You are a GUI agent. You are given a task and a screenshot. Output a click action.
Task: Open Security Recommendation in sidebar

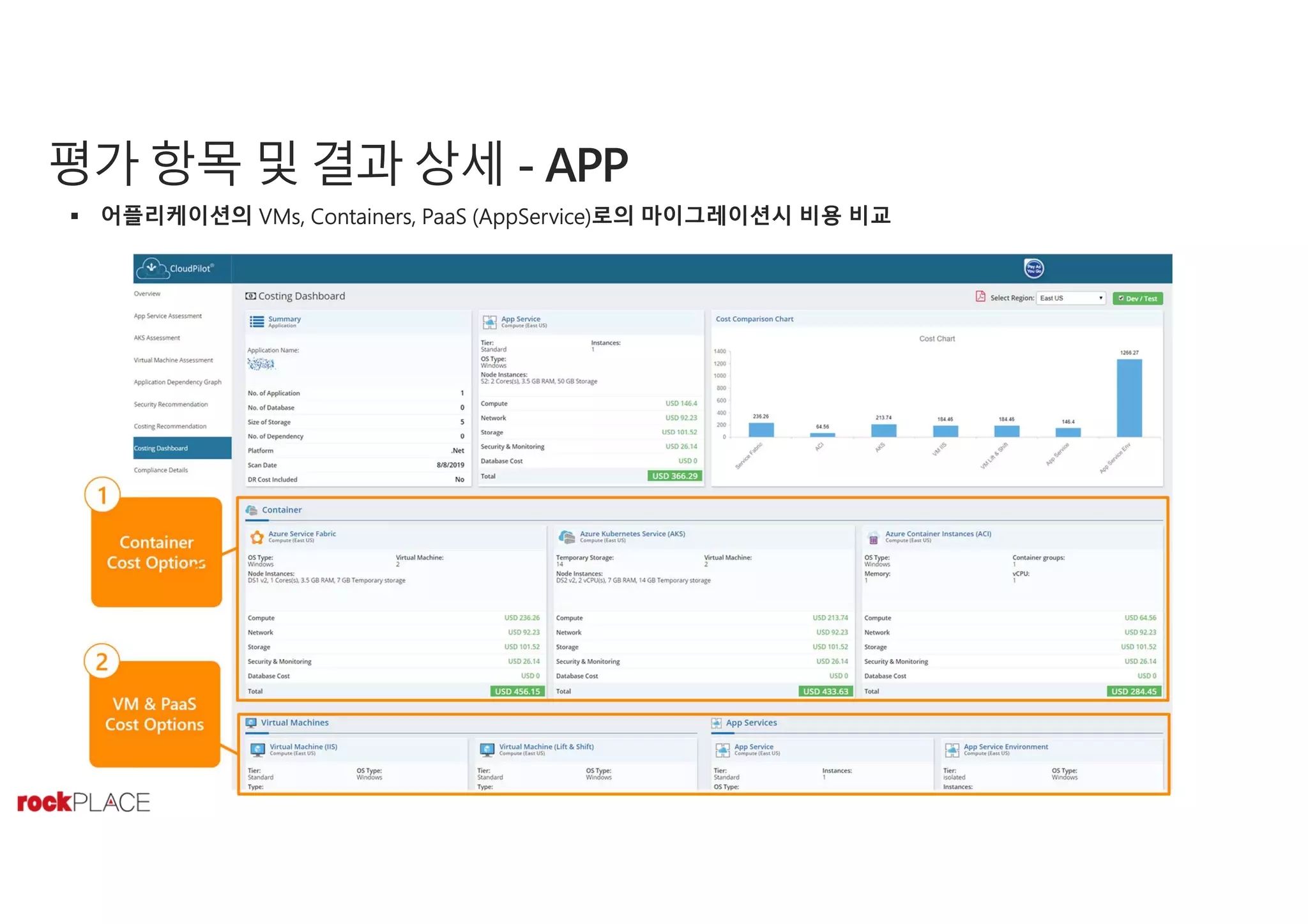click(171, 404)
